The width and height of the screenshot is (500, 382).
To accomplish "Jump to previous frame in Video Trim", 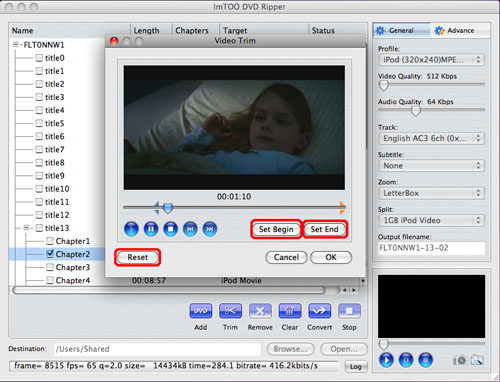I will pos(190,229).
